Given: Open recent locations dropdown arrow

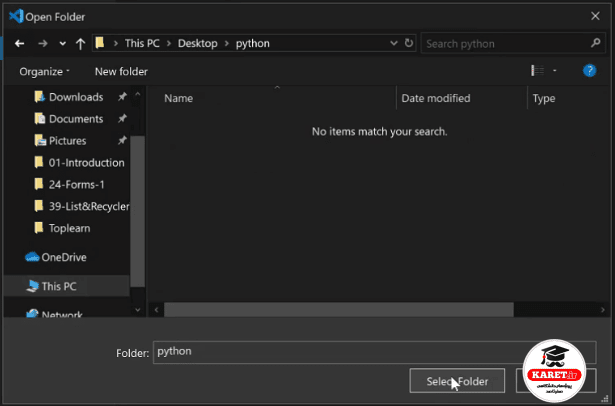Looking at the screenshot, I should [x=62, y=44].
